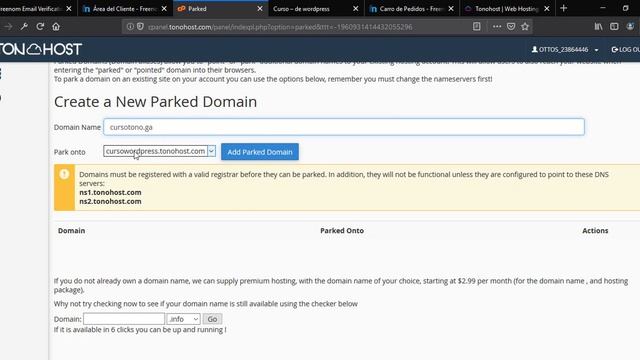
Task: Click the Domain Name input field
Action: (344, 127)
